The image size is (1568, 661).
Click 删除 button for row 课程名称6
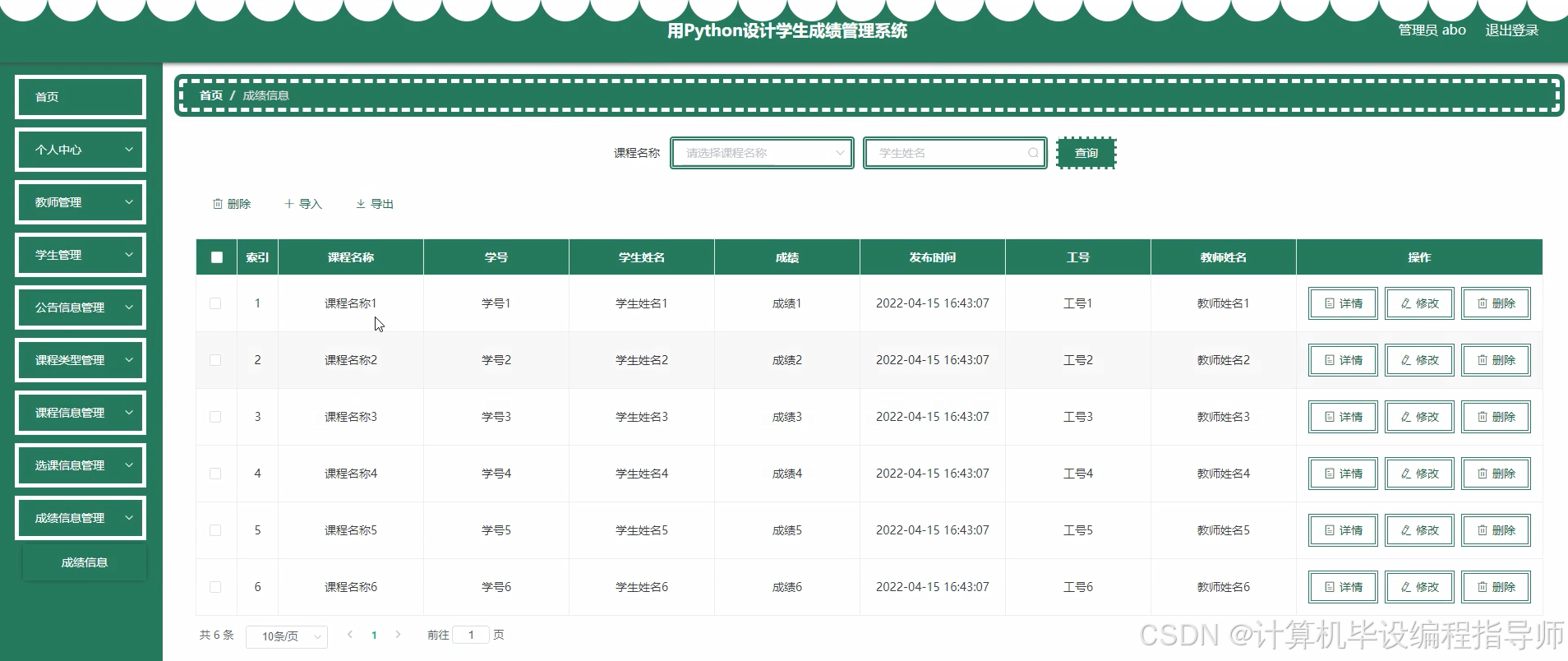[1496, 587]
